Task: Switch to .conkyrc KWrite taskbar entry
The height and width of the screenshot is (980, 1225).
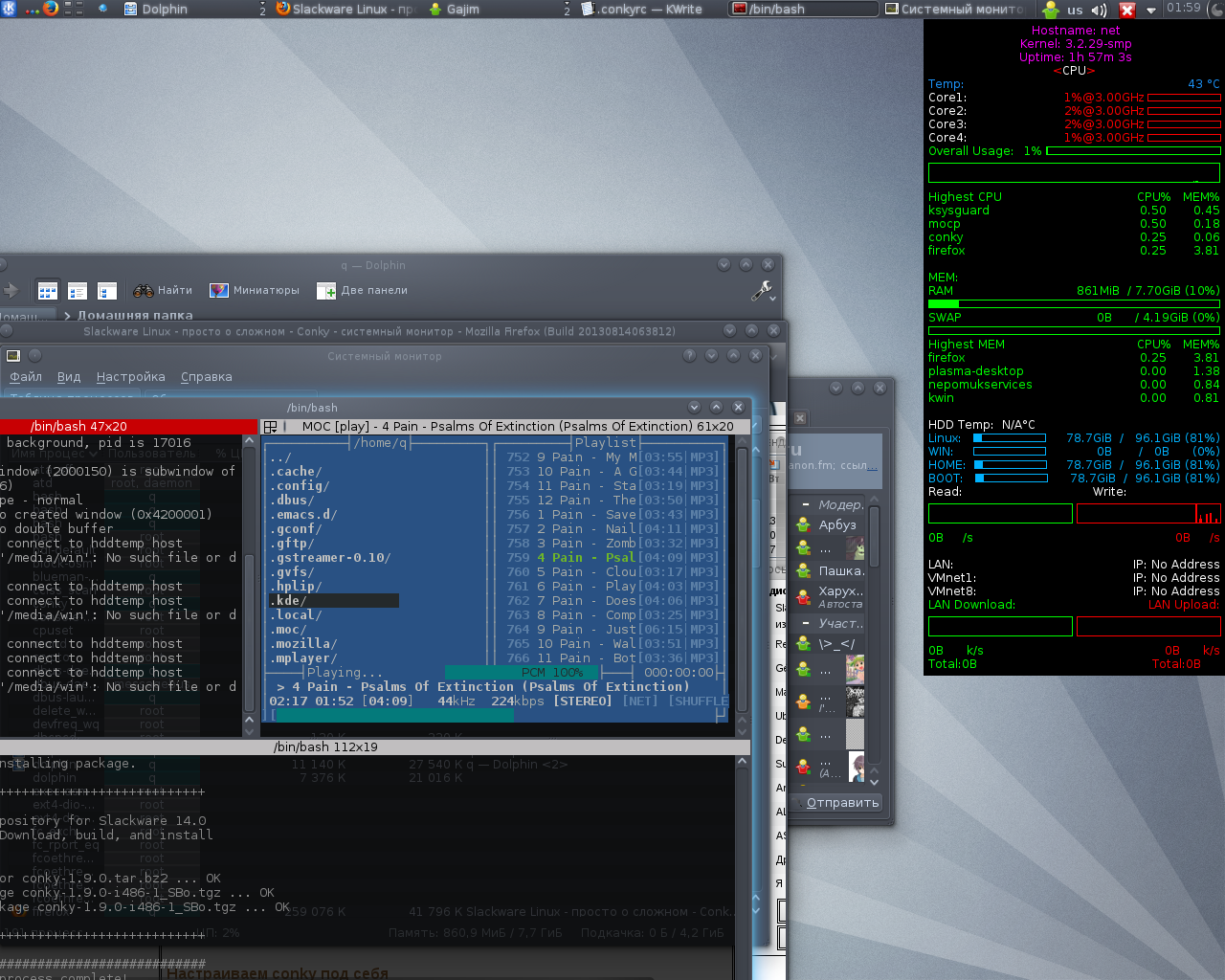Action: pyautogui.click(x=649, y=9)
